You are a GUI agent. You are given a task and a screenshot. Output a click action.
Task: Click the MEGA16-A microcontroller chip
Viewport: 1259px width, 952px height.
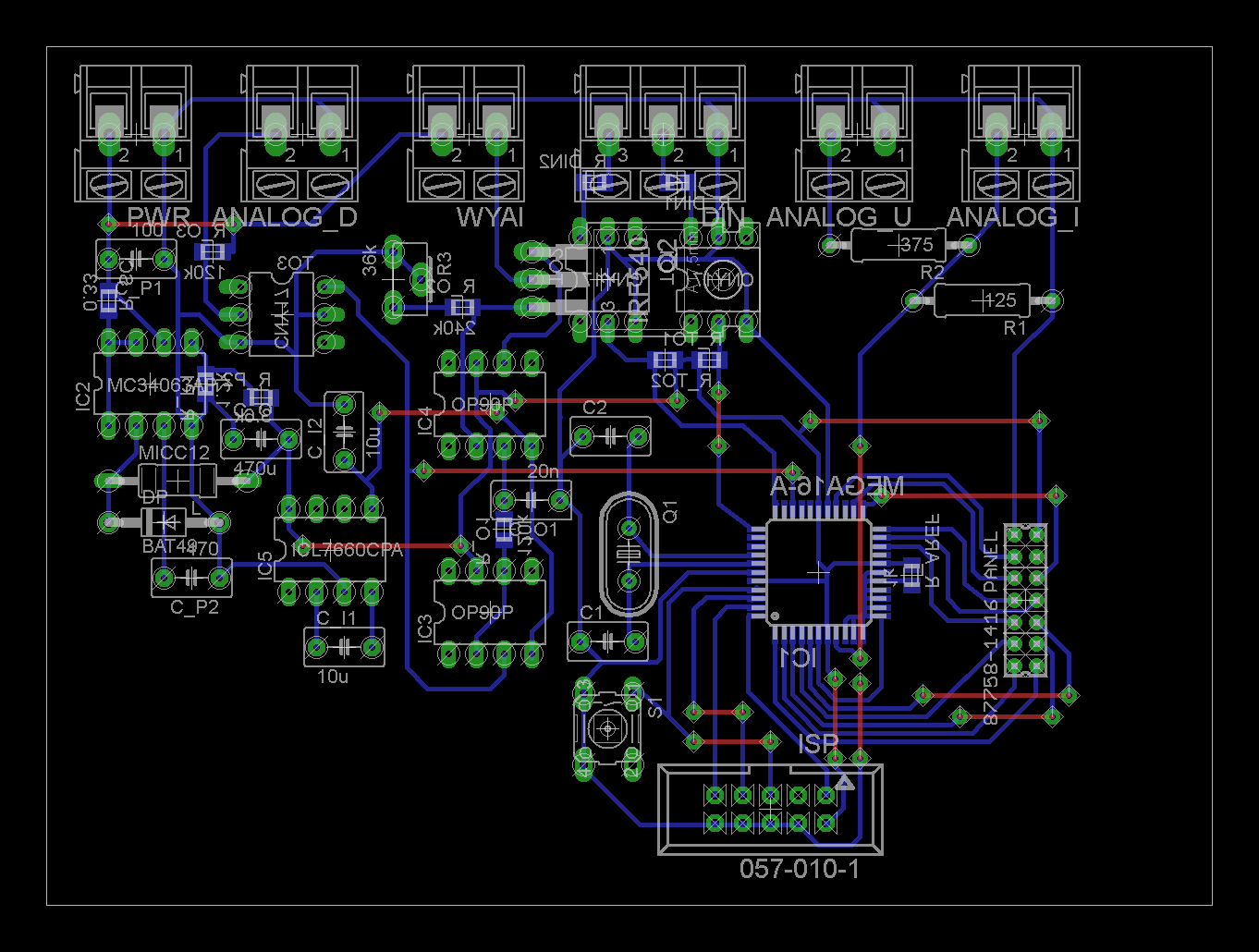pos(818,573)
